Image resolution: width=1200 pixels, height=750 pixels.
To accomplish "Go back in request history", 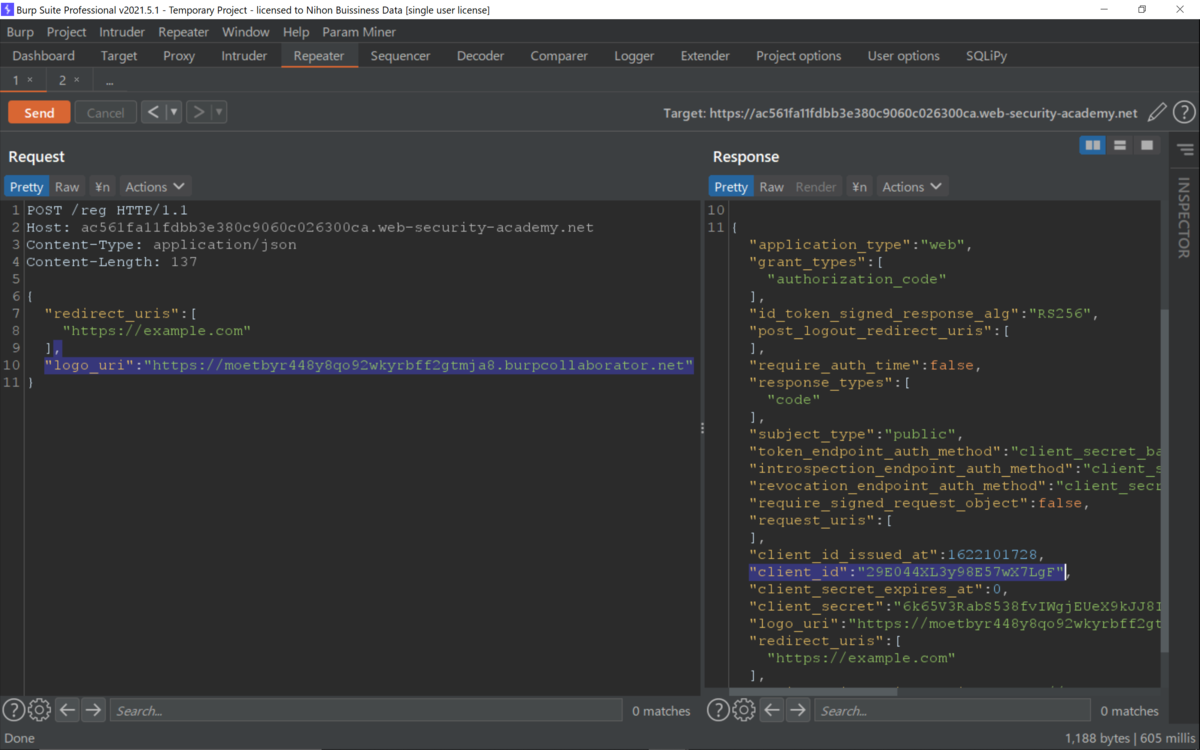I will click(x=153, y=112).
